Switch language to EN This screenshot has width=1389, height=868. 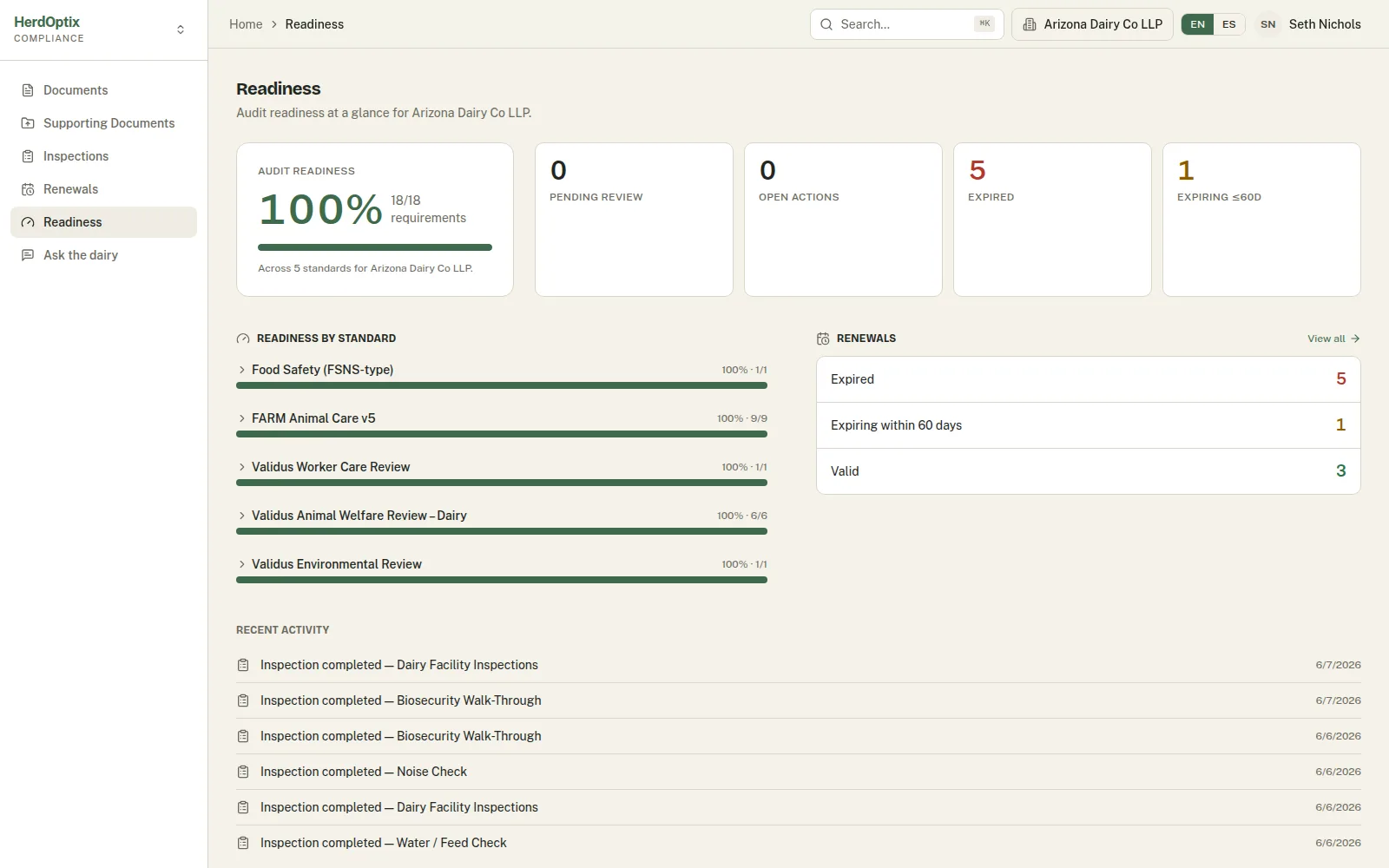point(1197,24)
